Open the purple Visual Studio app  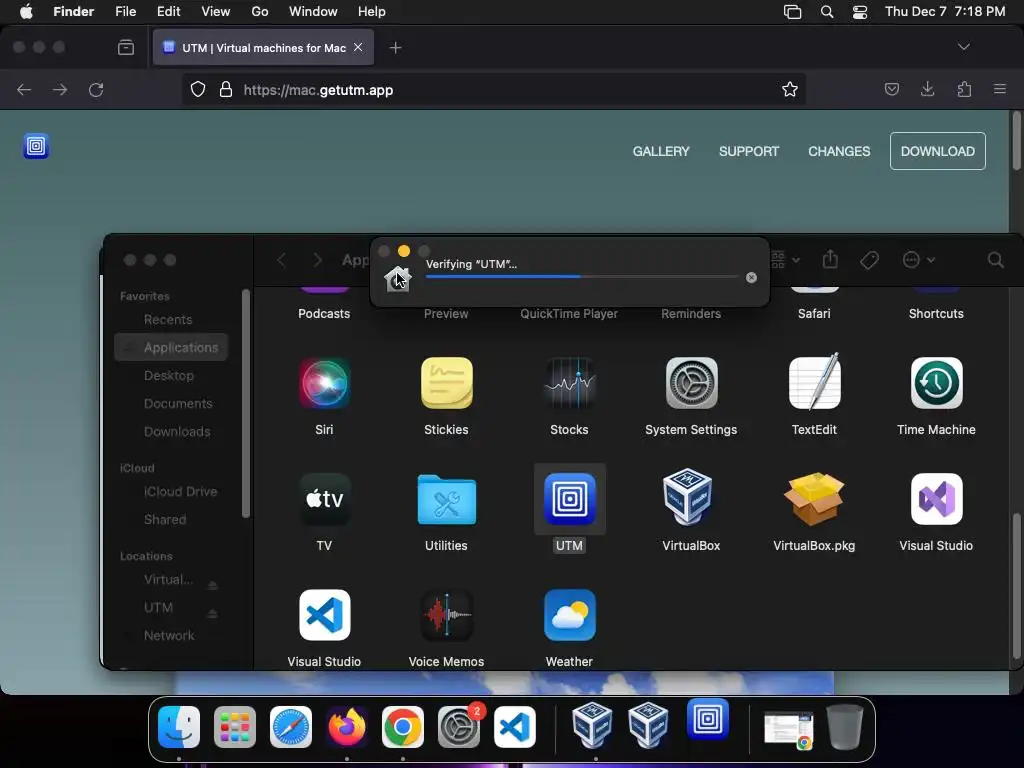(x=936, y=499)
